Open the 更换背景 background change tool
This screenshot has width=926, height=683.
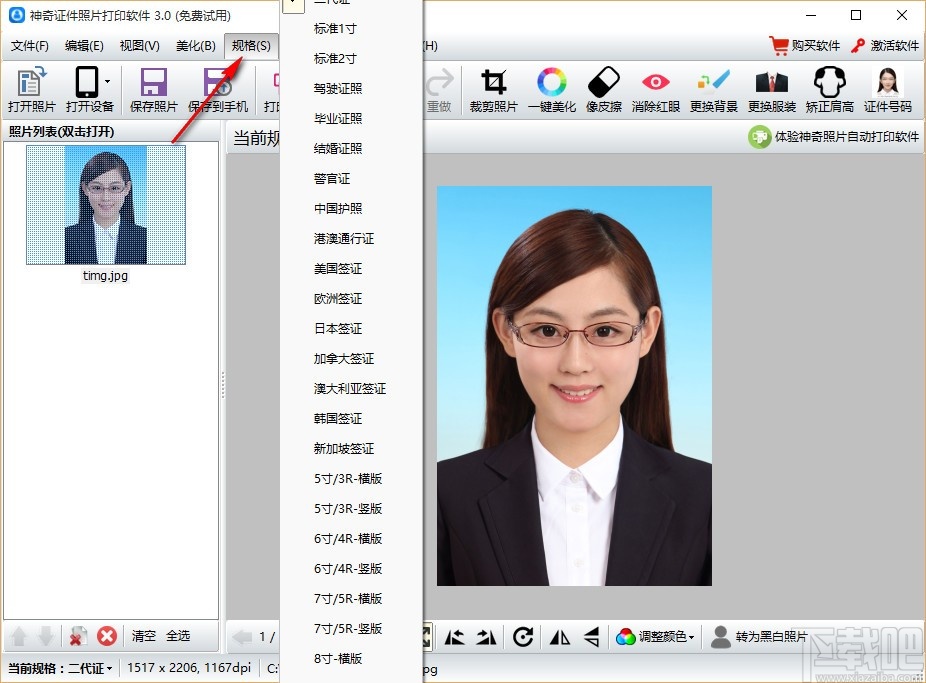(713, 89)
